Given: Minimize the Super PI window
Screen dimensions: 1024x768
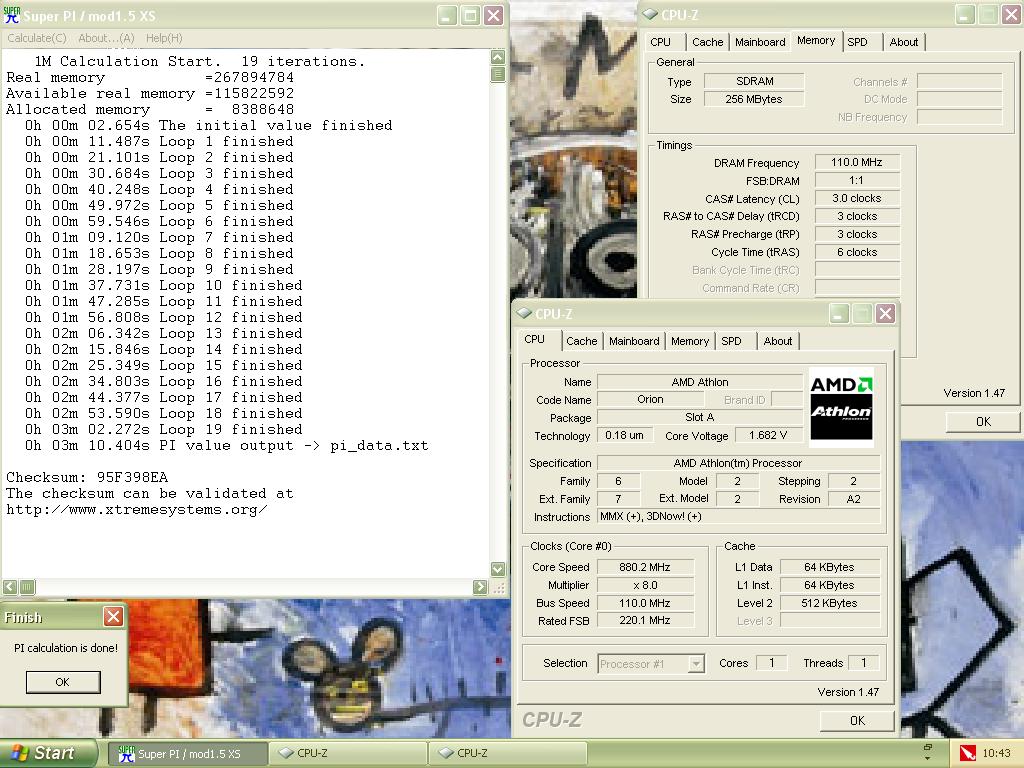Looking at the screenshot, I should [x=447, y=15].
